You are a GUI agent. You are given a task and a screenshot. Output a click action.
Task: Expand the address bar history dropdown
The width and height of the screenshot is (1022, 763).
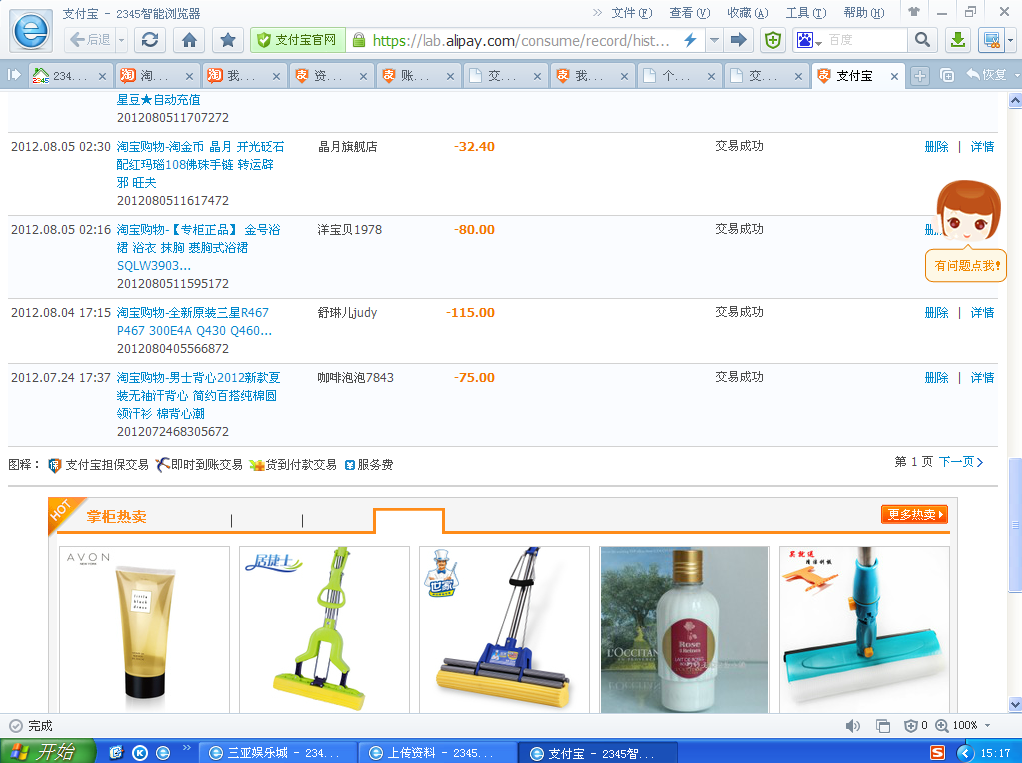coord(714,40)
